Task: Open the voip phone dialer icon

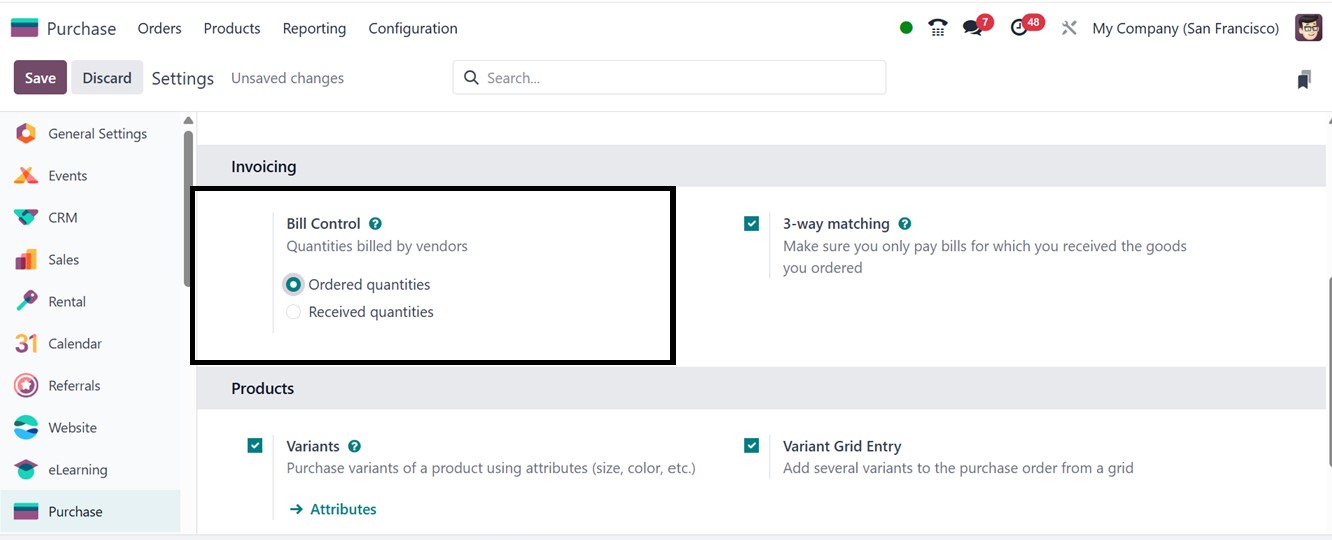Action: click(x=938, y=28)
